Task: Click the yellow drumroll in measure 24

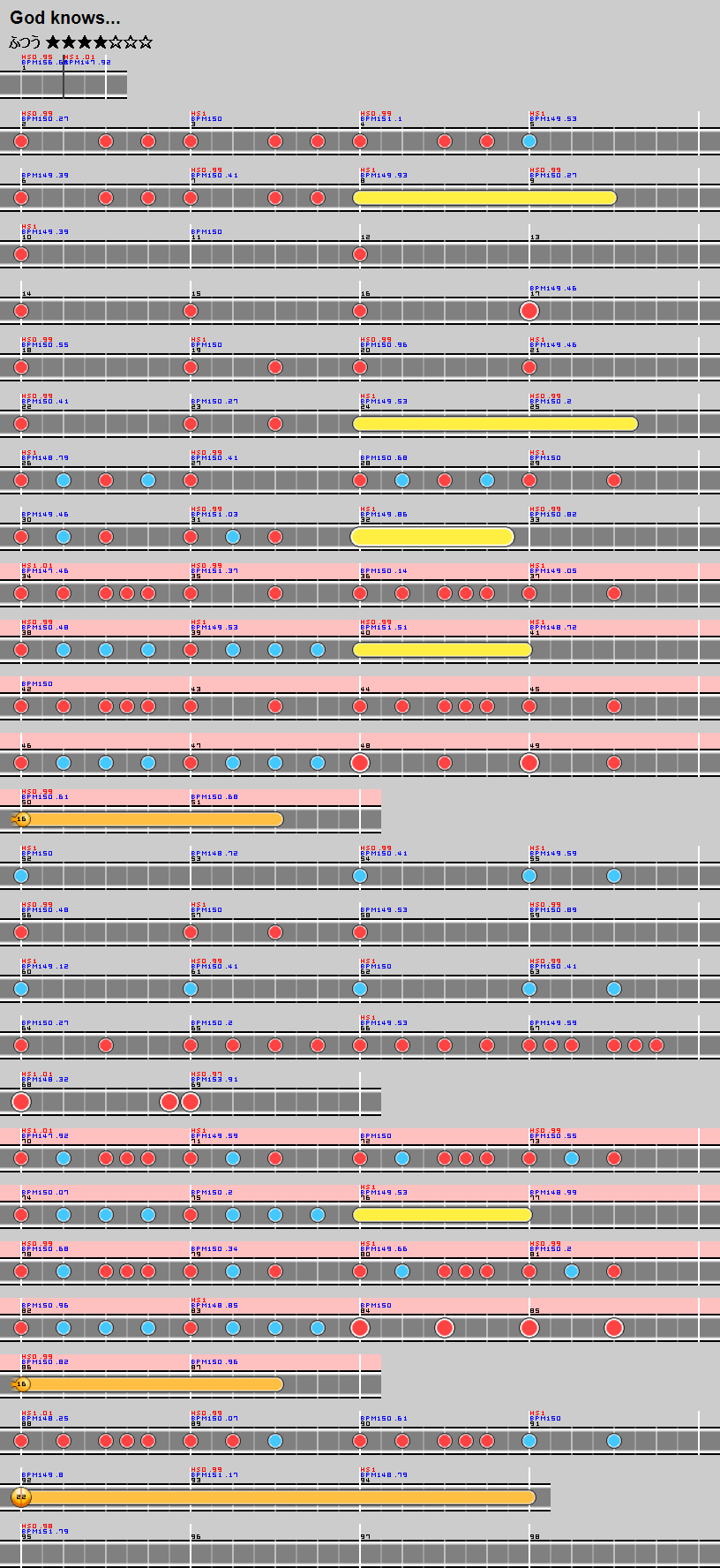Action: (x=495, y=424)
